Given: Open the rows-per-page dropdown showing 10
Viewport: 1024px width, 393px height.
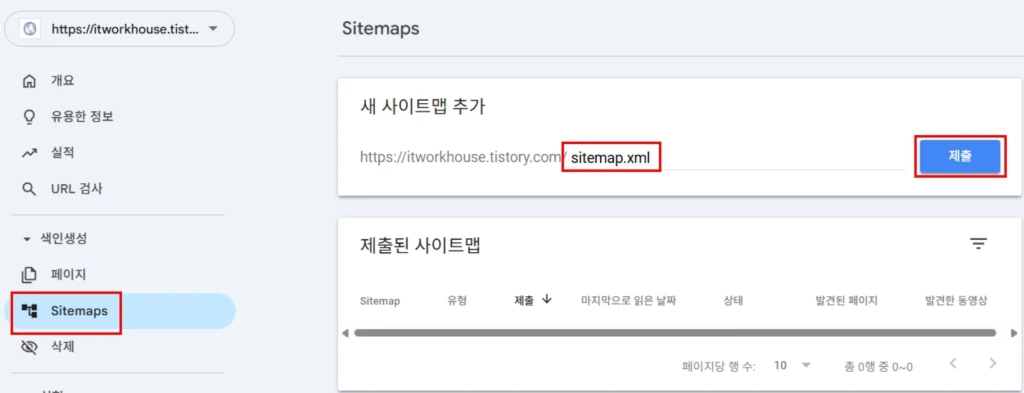Looking at the screenshot, I should 792,366.
